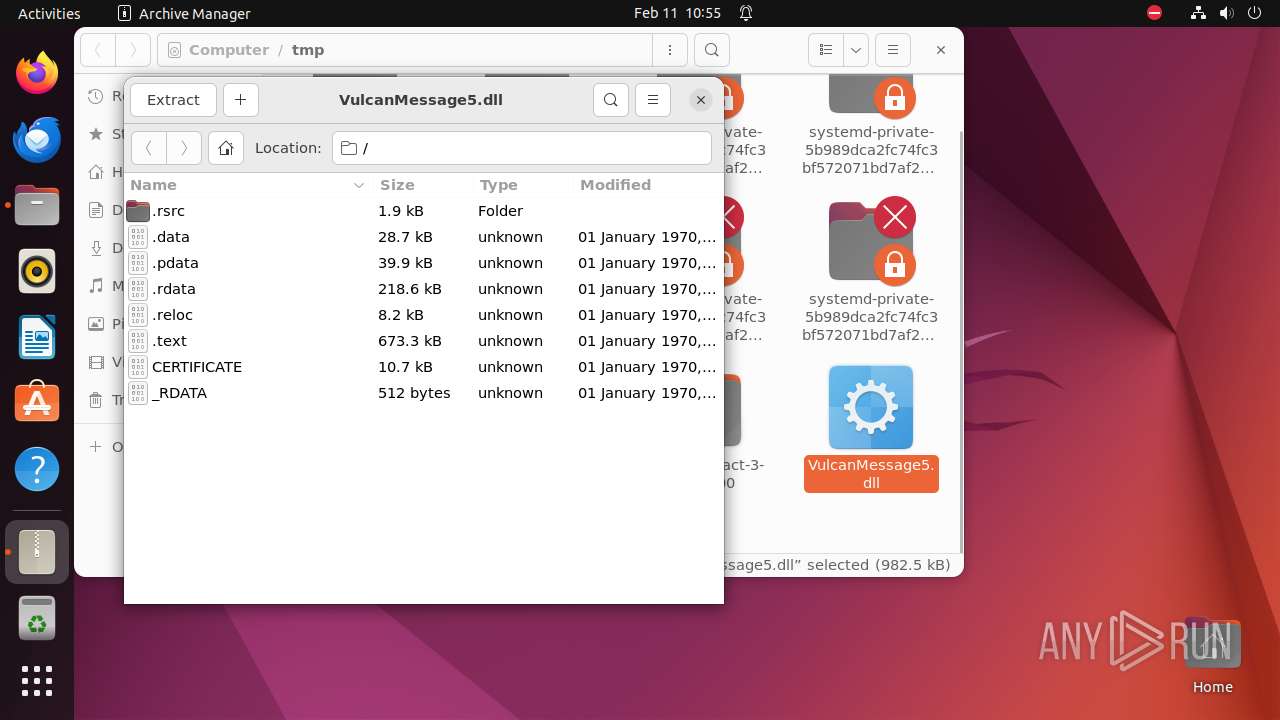
Task: Select locked systemd-private folder with X emblem
Action: pyautogui.click(x=871, y=271)
